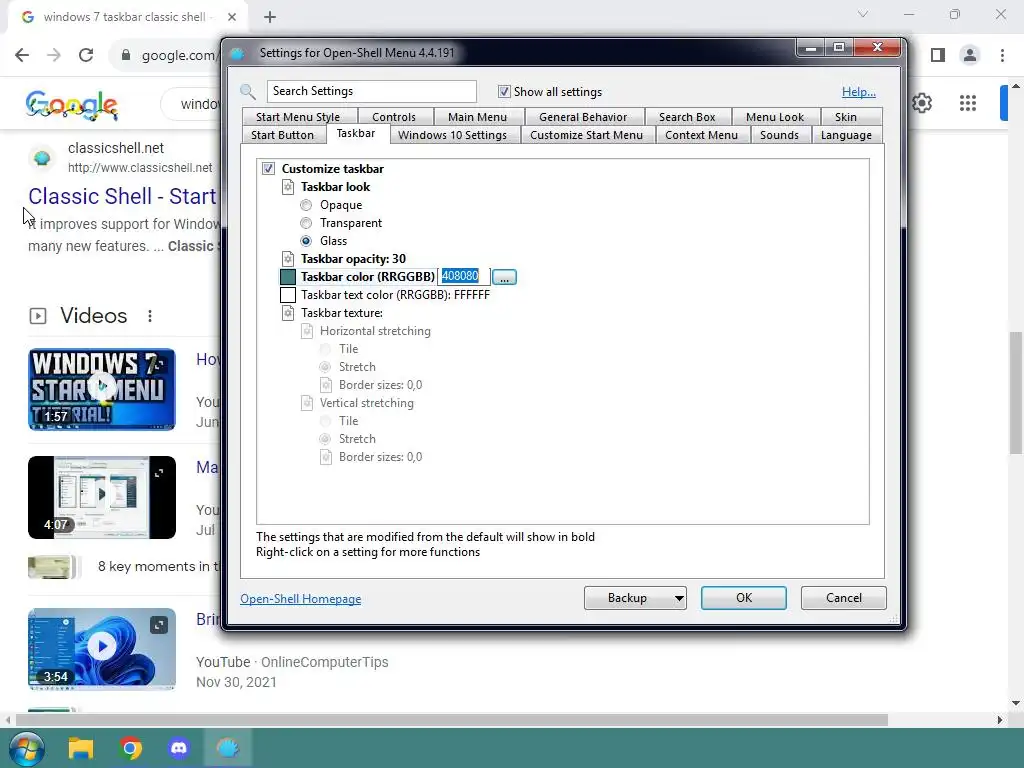This screenshot has height=768, width=1024.
Task: Open the General Behavior tab
Action: [583, 117]
